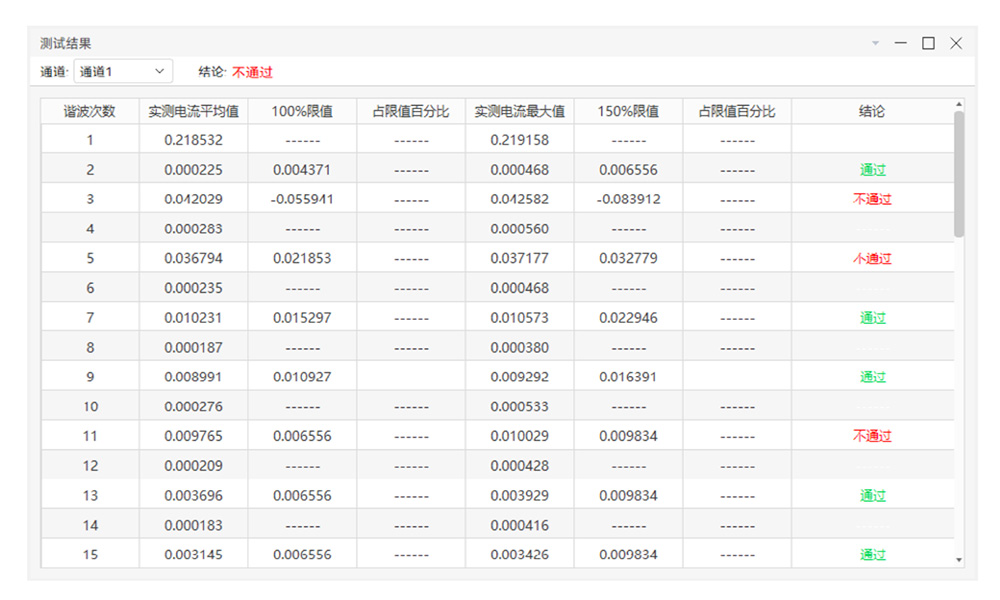Open the 通道1 channel dropdown
This screenshot has height=600, width=1000.
pyautogui.click(x=123, y=71)
